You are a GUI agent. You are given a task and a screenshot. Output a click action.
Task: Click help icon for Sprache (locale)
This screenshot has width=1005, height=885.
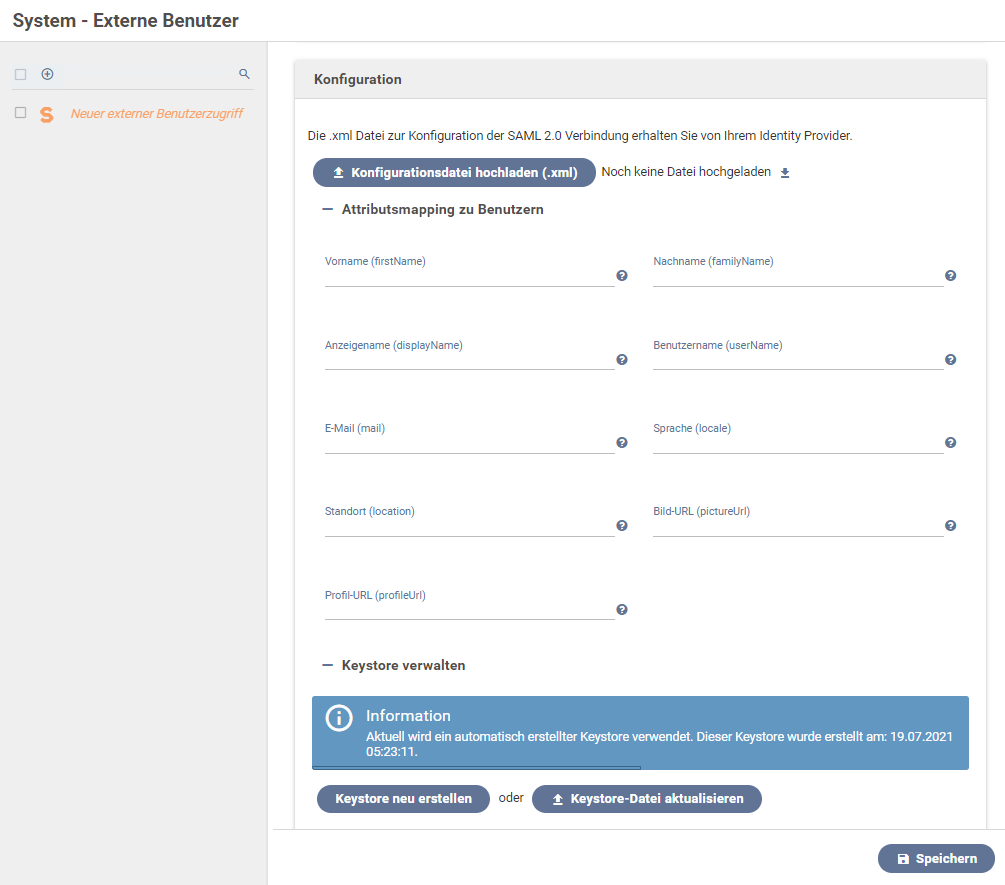click(950, 443)
